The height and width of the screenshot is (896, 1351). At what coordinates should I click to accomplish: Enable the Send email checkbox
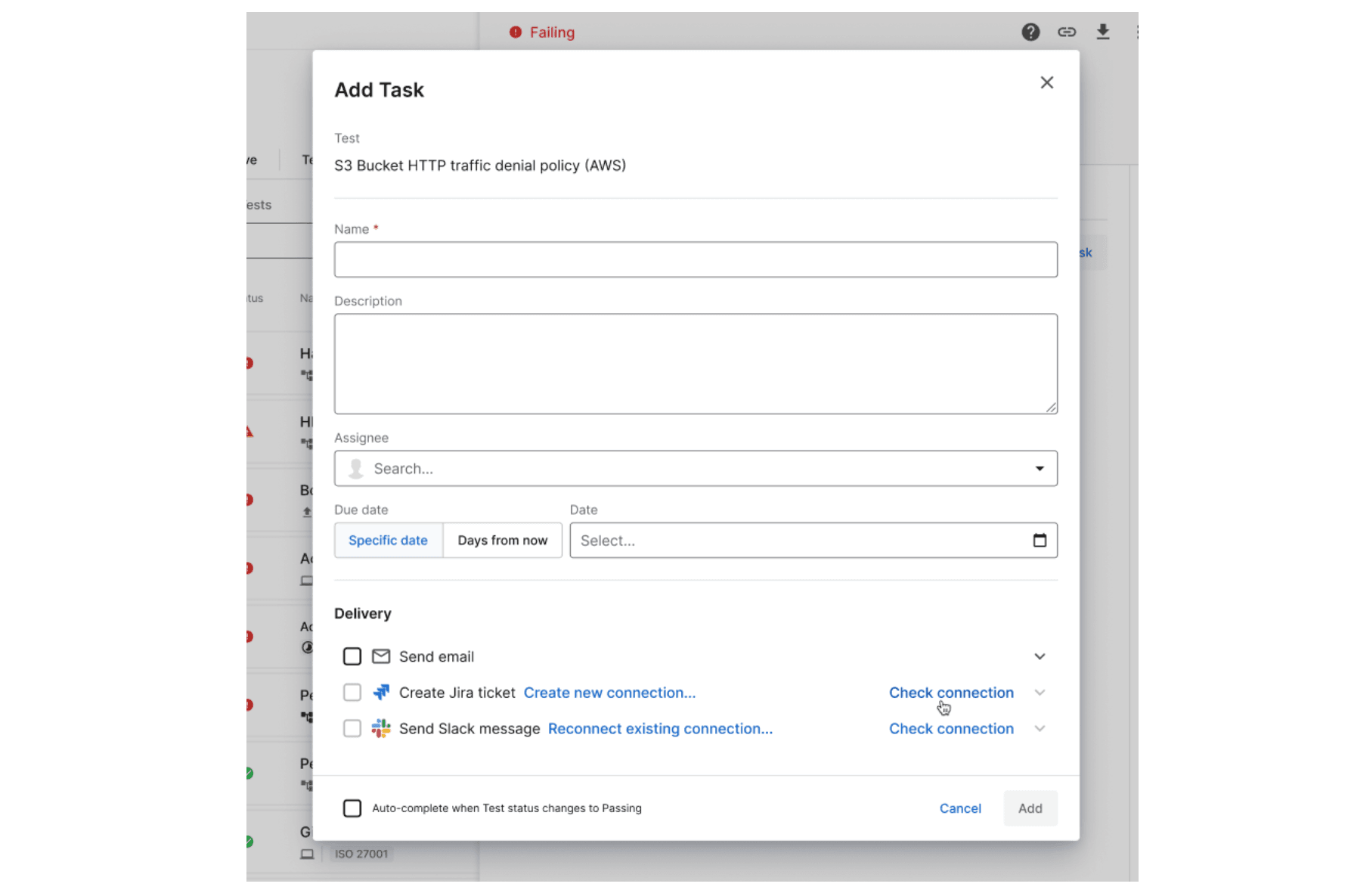352,656
